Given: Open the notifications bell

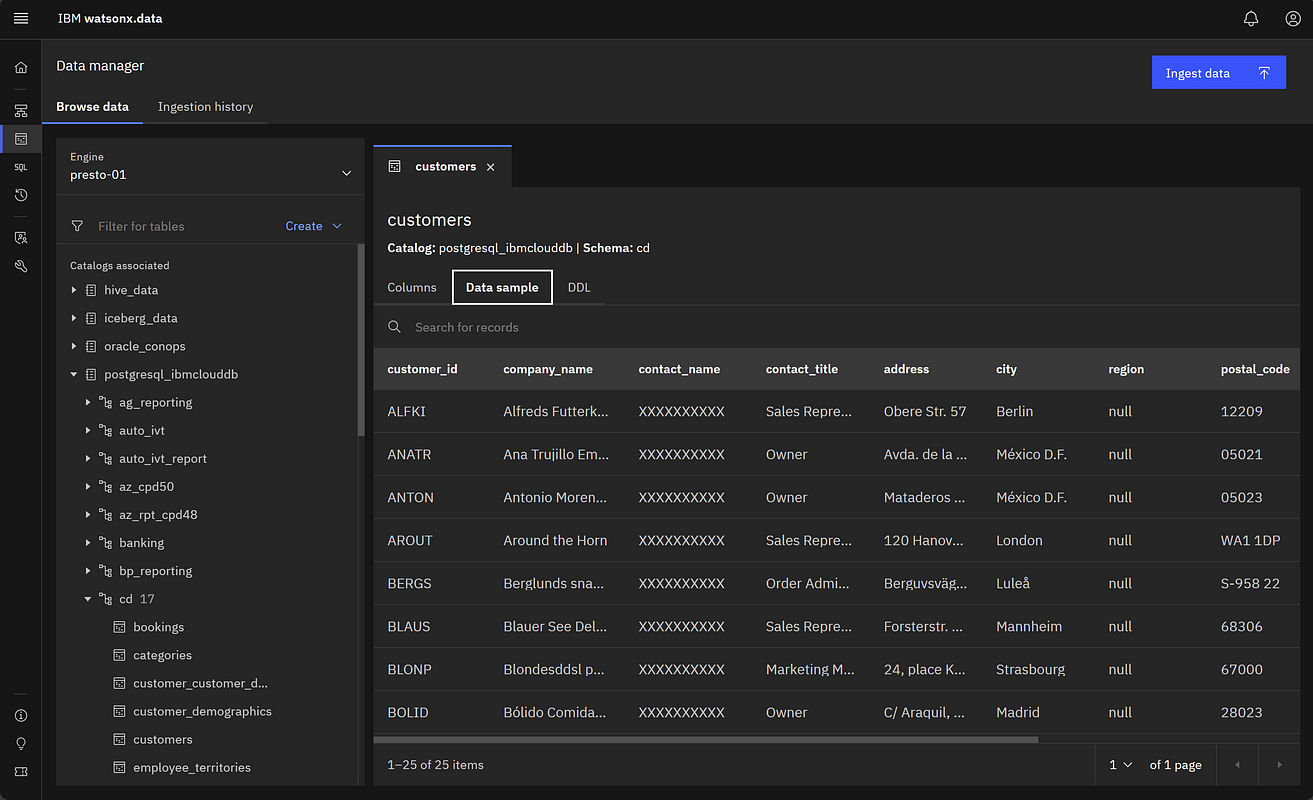Looking at the screenshot, I should 1251,19.
